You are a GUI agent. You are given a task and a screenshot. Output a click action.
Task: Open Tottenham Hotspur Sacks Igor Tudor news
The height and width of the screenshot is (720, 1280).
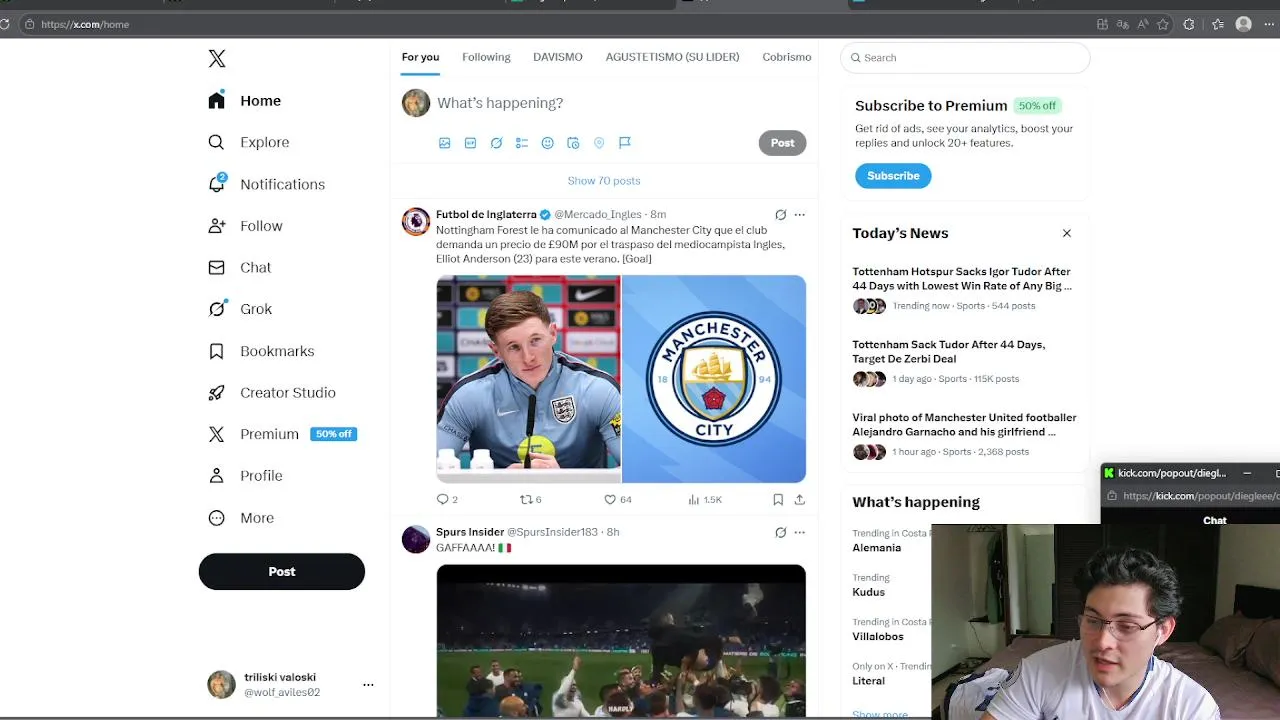963,288
